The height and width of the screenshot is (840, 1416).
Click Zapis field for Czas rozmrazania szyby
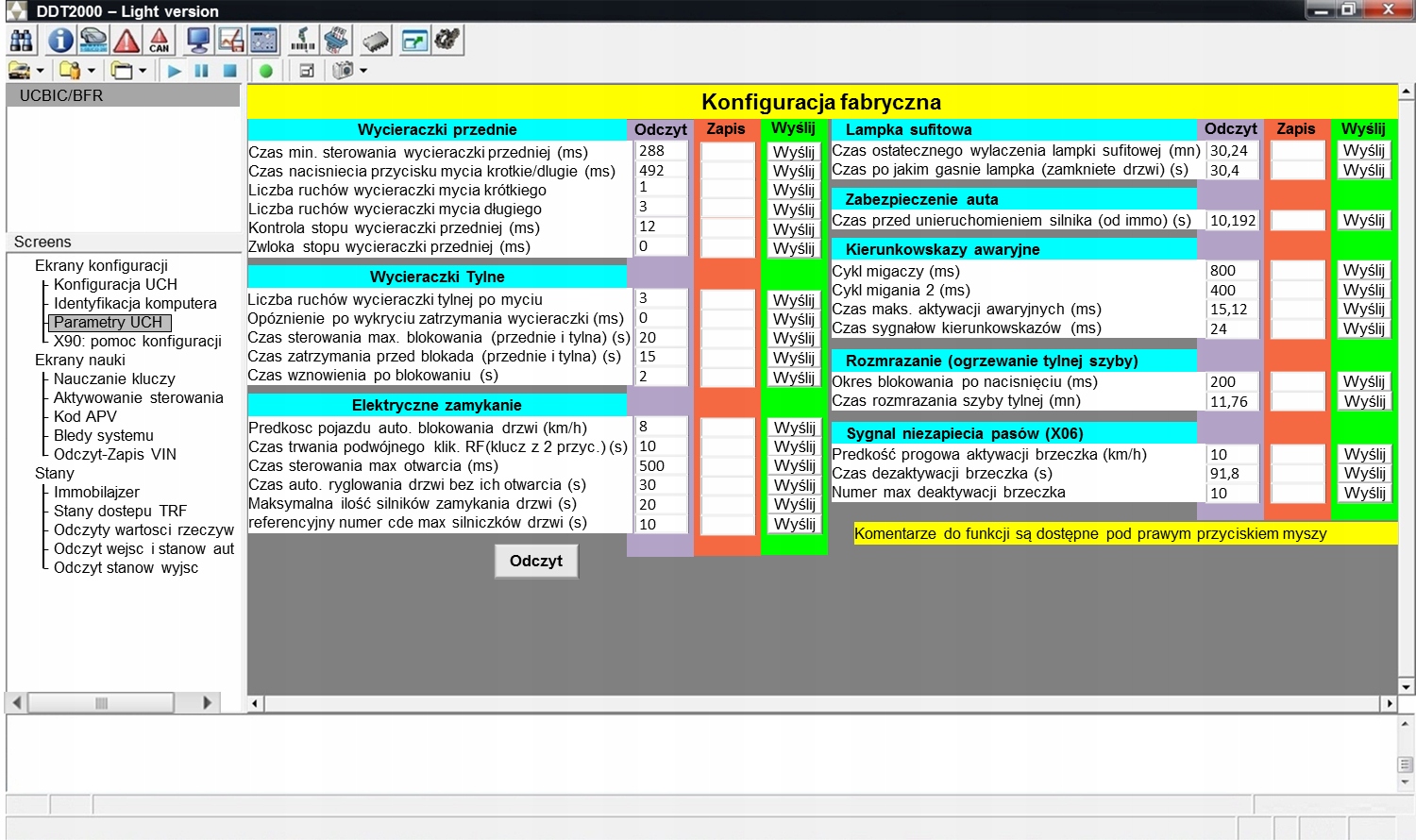click(x=1297, y=401)
